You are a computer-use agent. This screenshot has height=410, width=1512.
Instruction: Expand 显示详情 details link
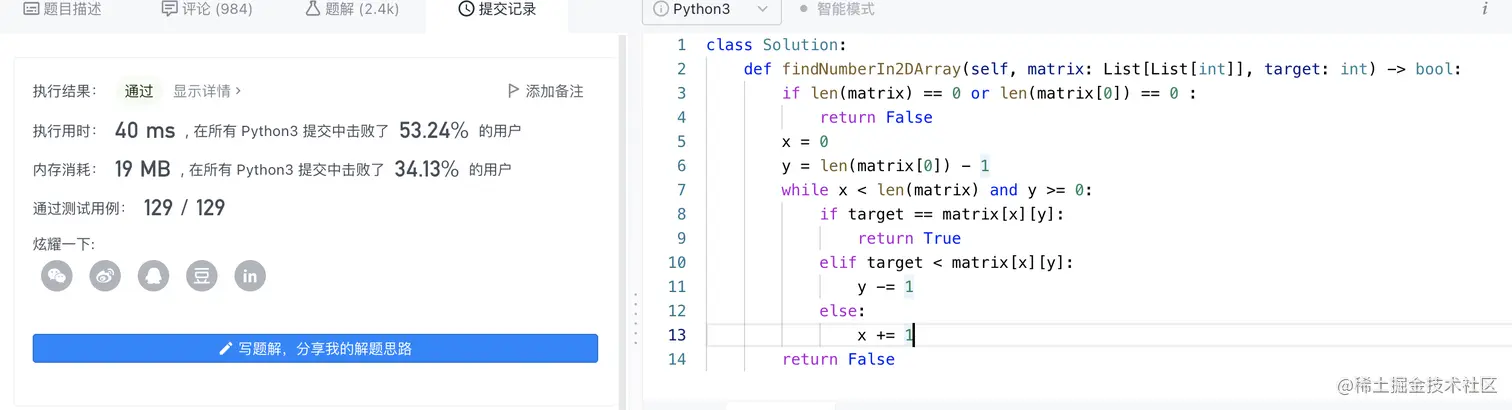[x=207, y=91]
